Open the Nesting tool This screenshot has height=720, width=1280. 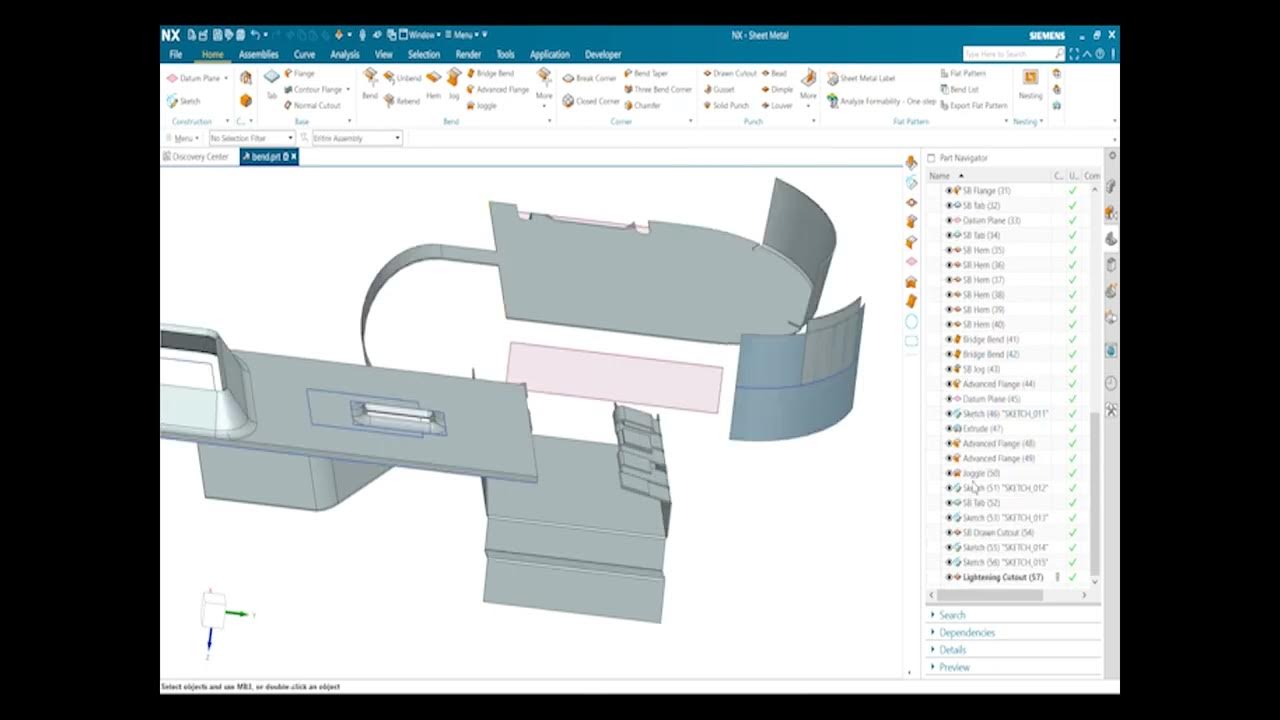(1030, 85)
